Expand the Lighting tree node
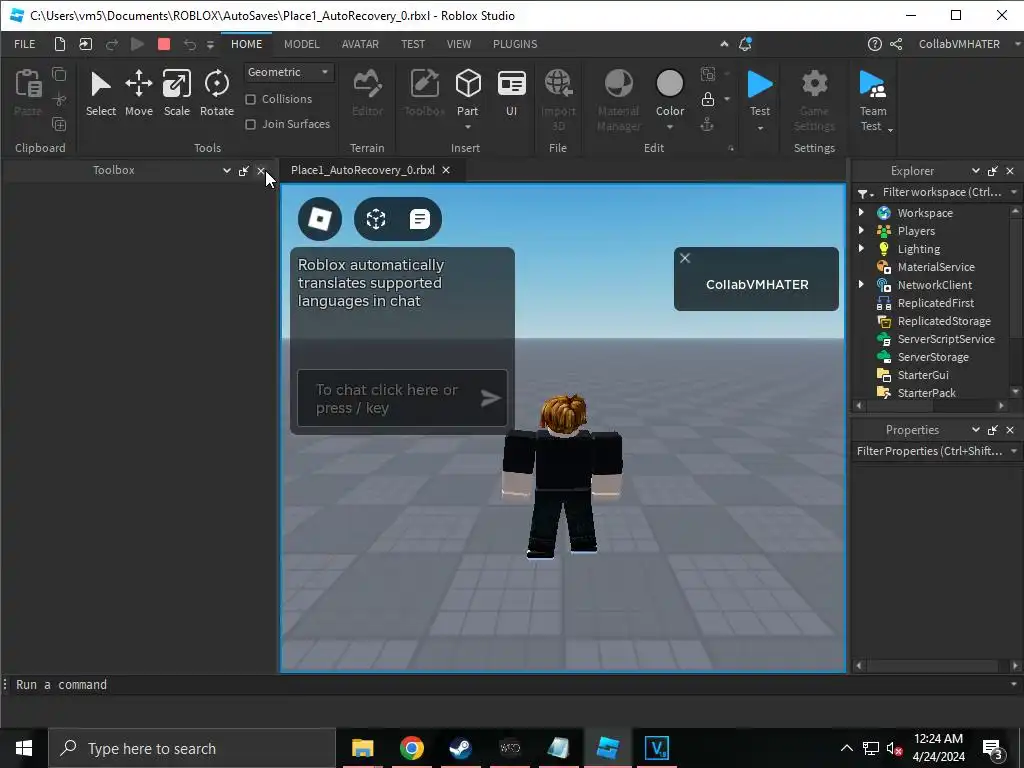 (861, 248)
